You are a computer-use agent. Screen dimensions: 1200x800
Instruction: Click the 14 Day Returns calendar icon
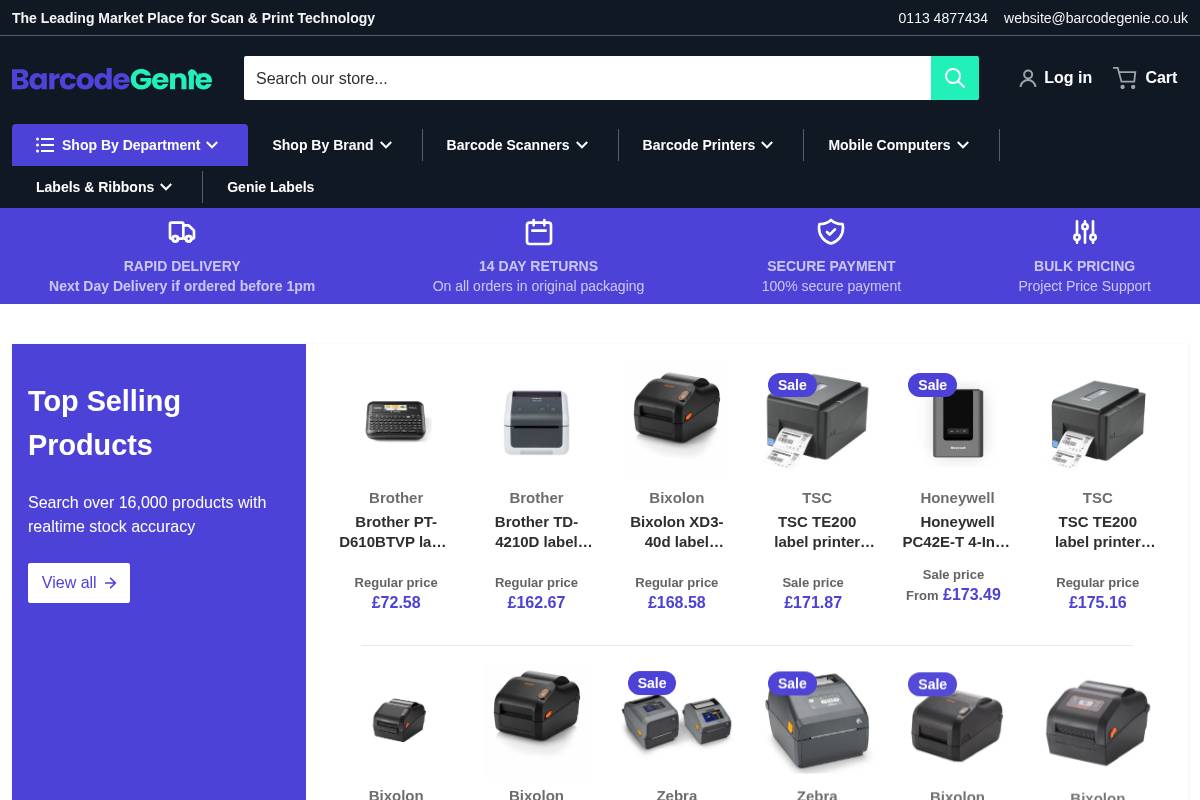pyautogui.click(x=539, y=232)
